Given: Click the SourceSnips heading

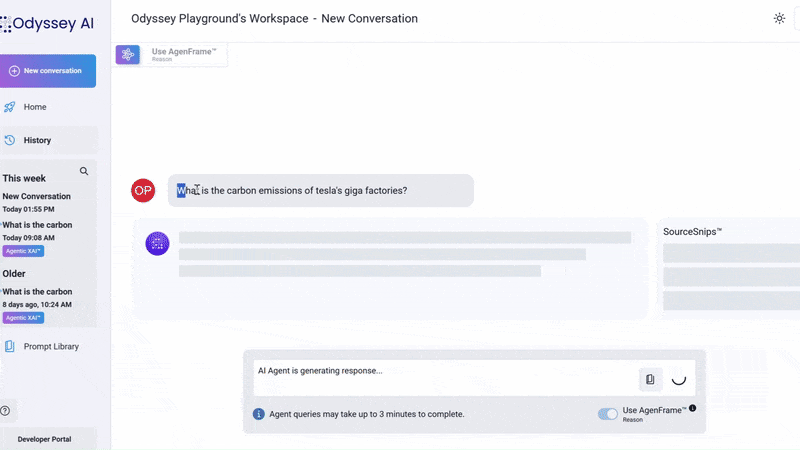Looking at the screenshot, I should [x=692, y=232].
